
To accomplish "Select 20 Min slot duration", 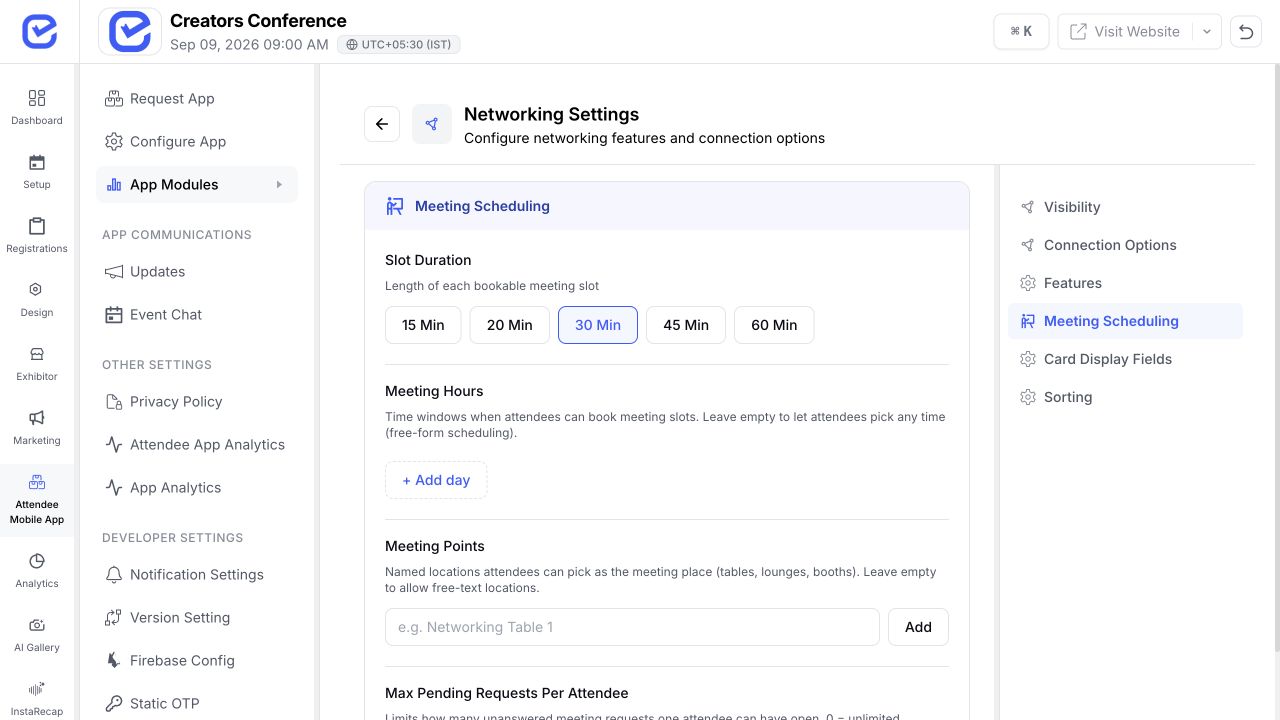I will 510,325.
